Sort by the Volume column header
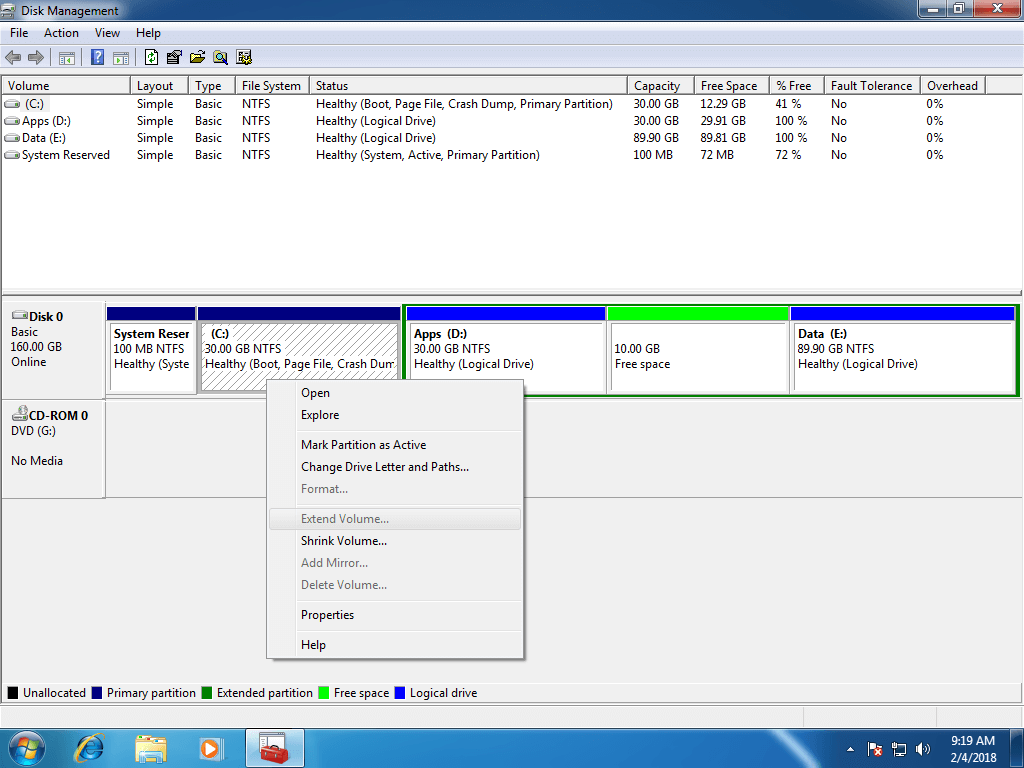The image size is (1024, 768). pos(66,86)
